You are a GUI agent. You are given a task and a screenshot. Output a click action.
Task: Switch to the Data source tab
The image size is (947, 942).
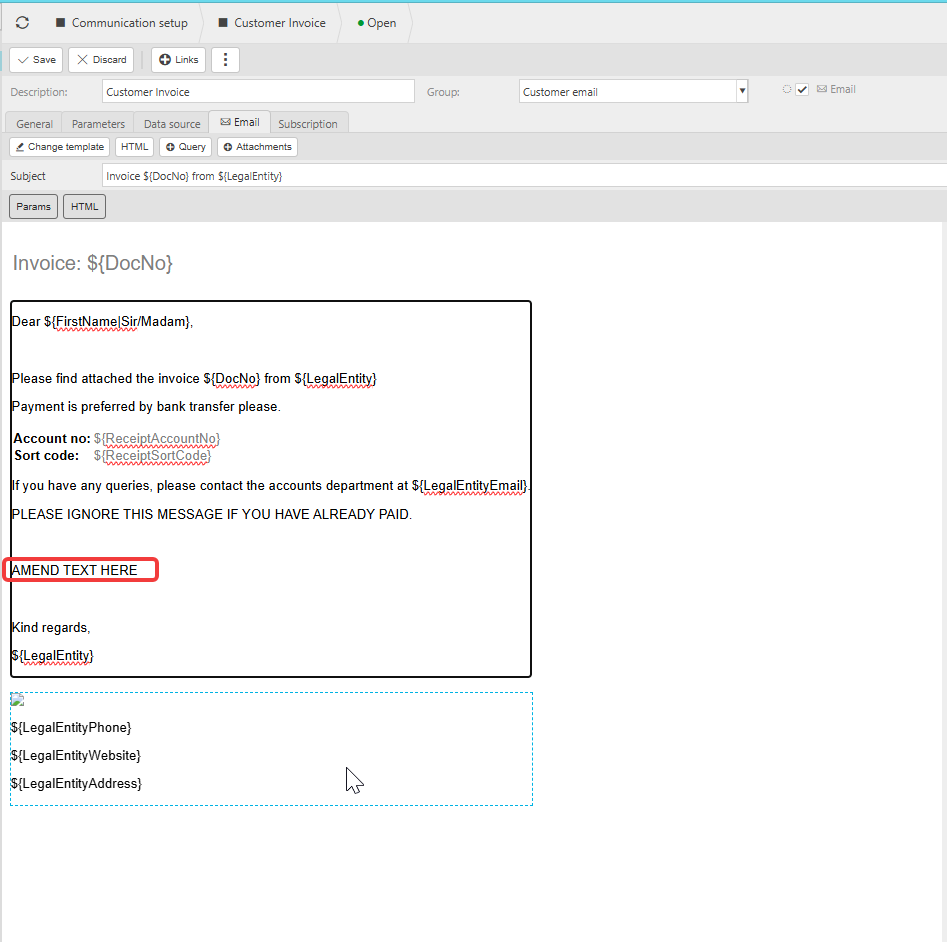pos(172,124)
